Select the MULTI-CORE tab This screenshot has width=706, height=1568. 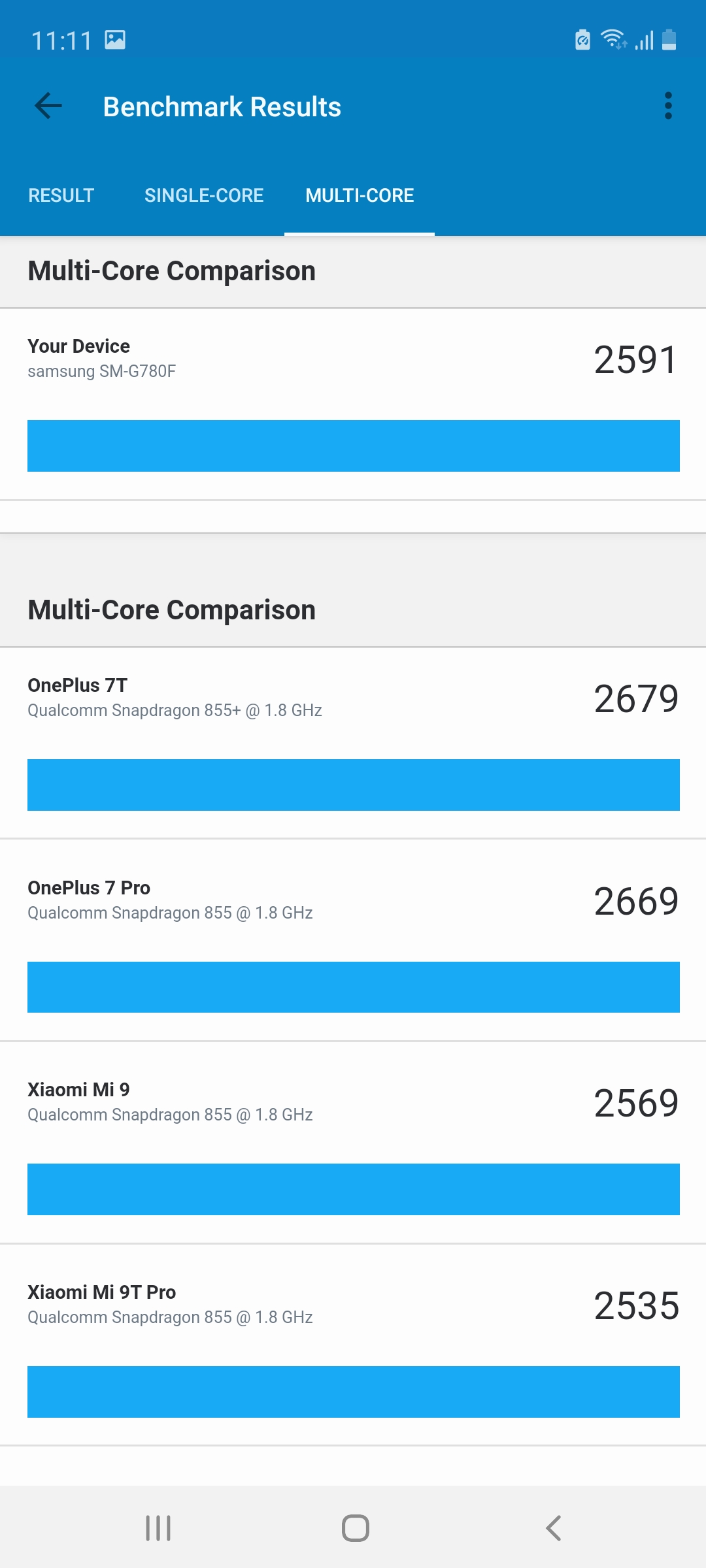360,195
